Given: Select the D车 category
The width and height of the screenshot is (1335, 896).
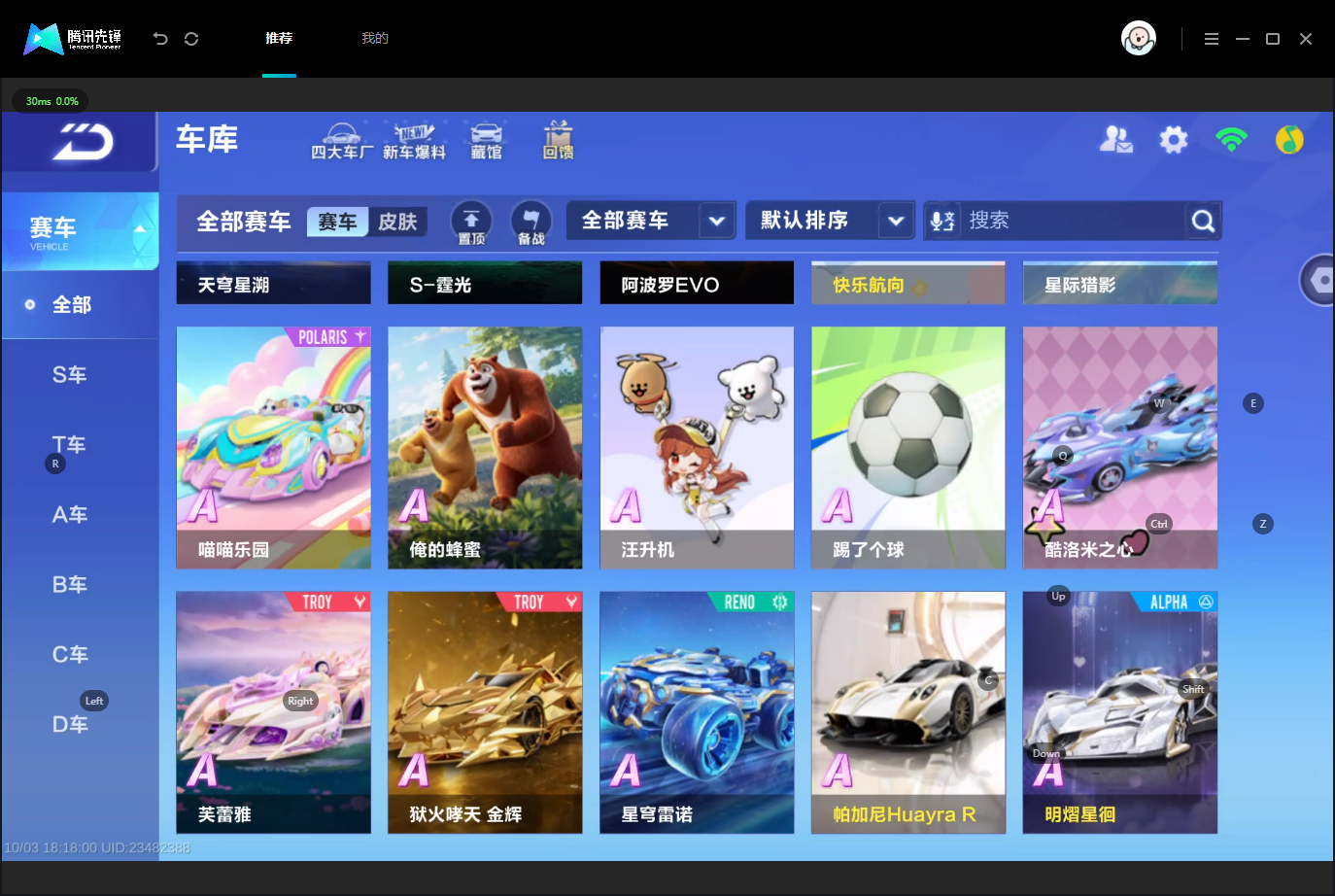Looking at the screenshot, I should pos(70,725).
